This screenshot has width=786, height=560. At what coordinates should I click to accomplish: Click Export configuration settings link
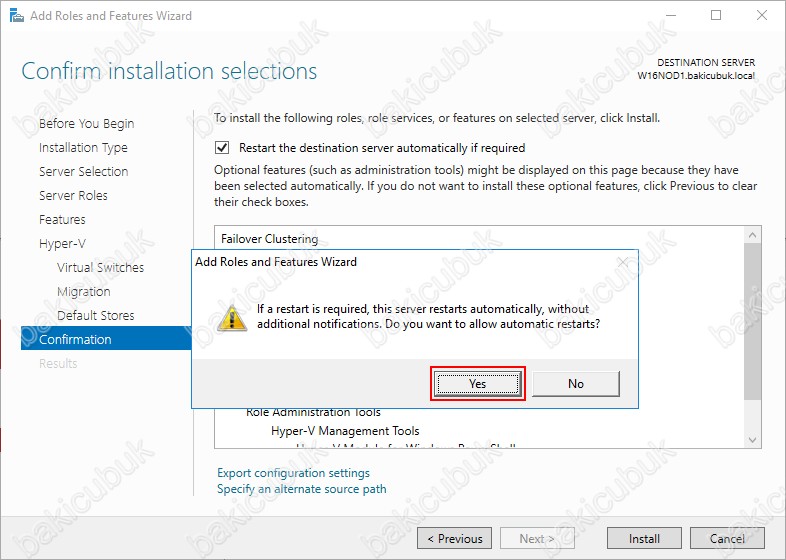click(x=293, y=473)
